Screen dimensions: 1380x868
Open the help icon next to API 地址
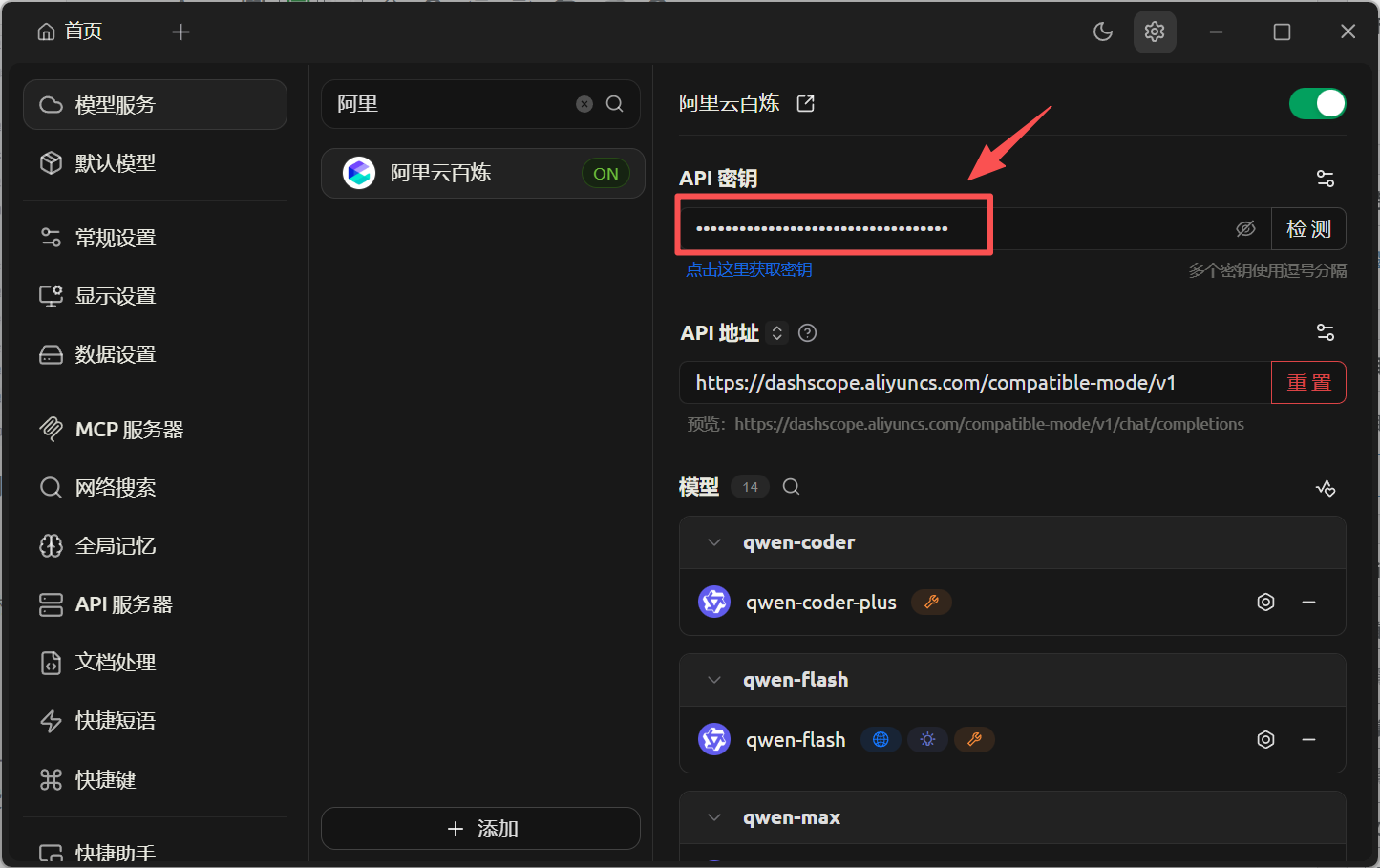tap(806, 332)
